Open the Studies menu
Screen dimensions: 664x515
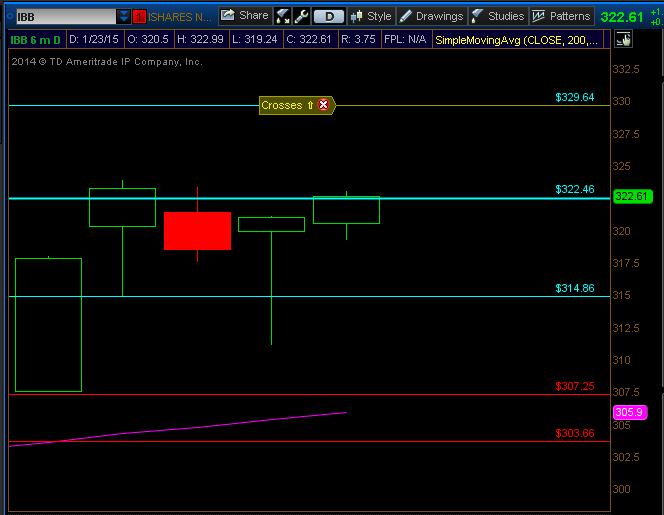click(x=498, y=16)
